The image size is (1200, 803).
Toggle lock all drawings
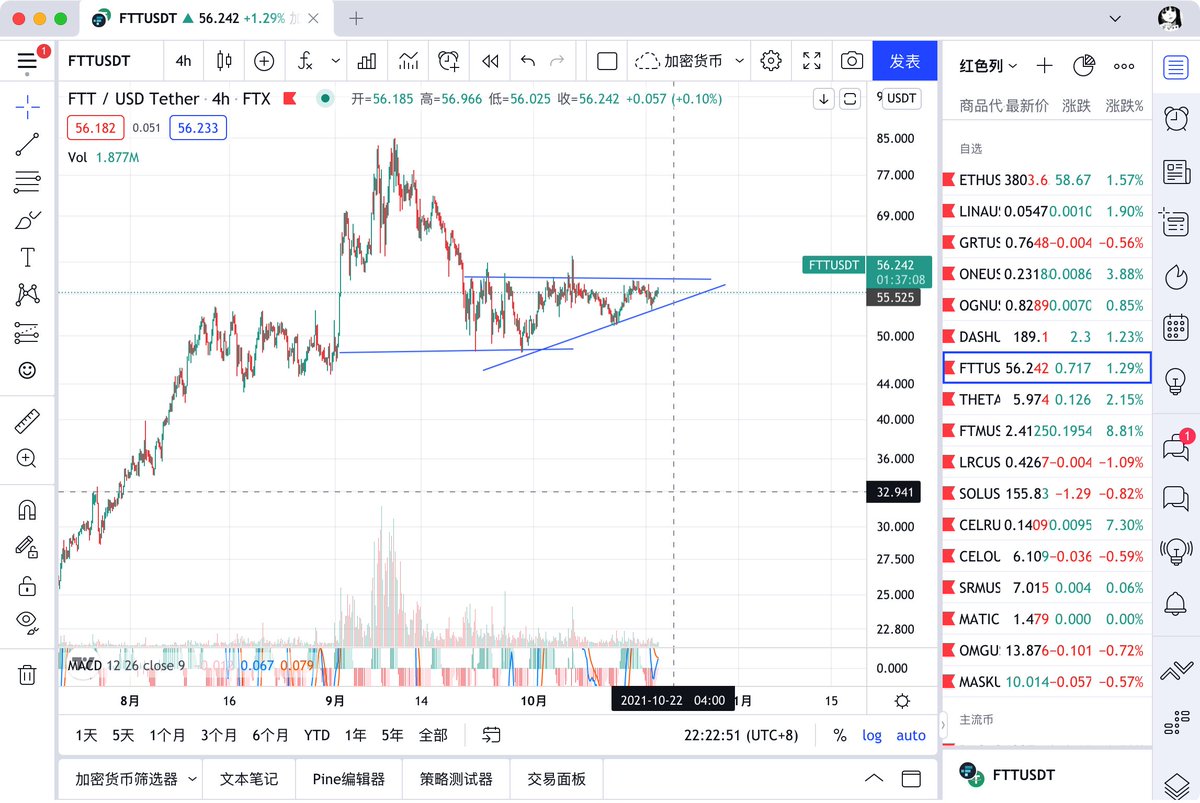(28, 585)
